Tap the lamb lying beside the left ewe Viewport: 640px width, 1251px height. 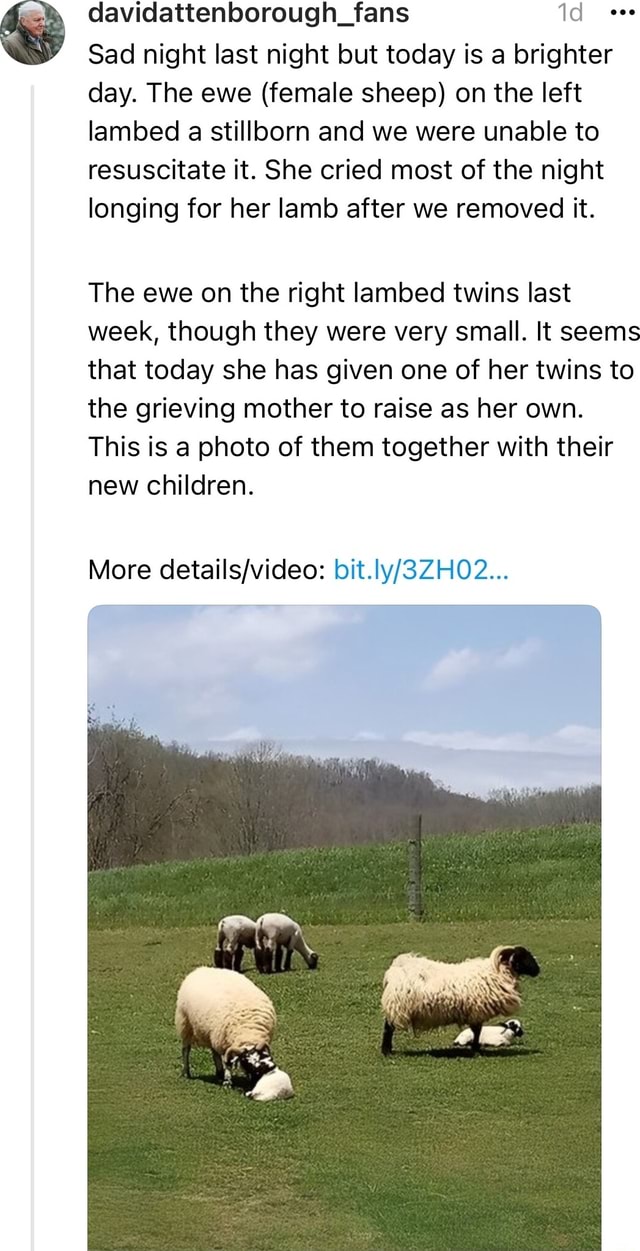[270, 1084]
